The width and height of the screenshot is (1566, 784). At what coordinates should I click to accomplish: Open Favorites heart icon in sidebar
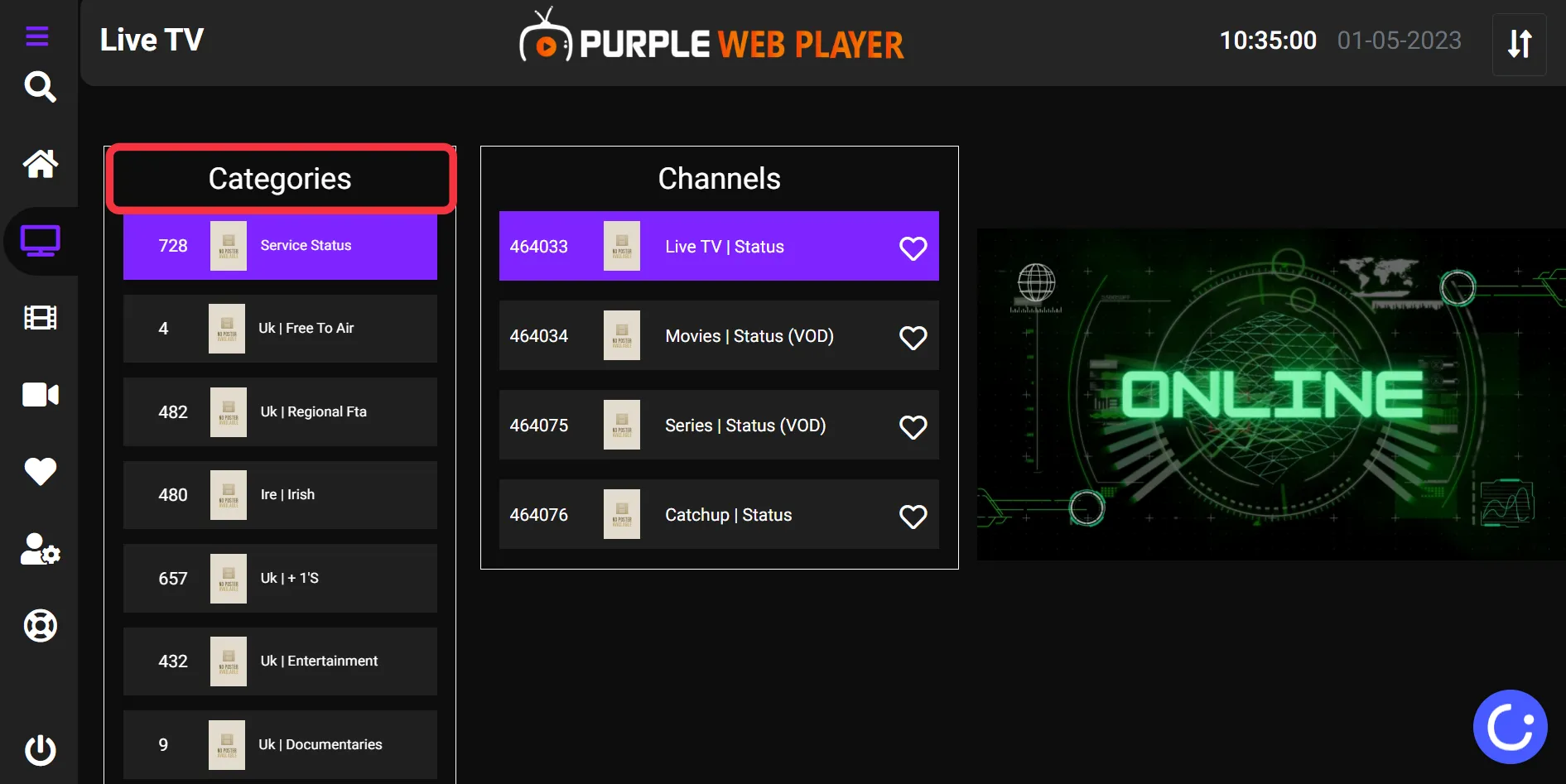tap(40, 472)
